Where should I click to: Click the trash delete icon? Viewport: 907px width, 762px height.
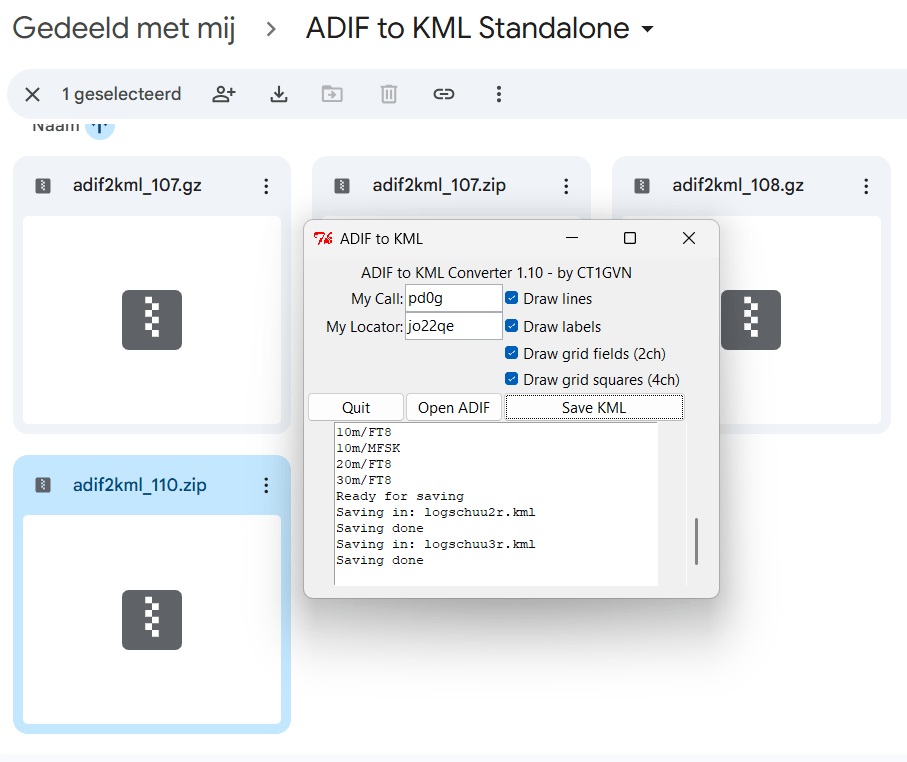pos(389,94)
